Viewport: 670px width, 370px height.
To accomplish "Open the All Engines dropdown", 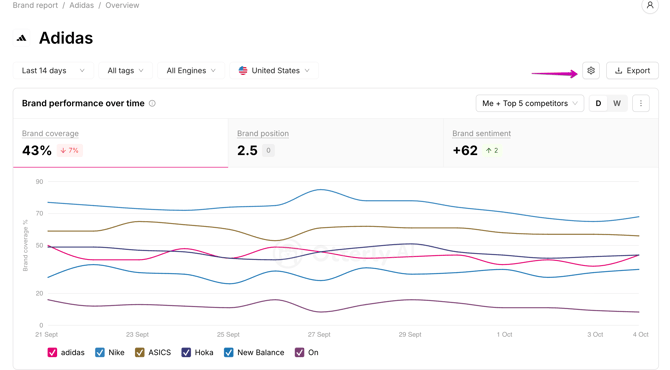I will (191, 70).
